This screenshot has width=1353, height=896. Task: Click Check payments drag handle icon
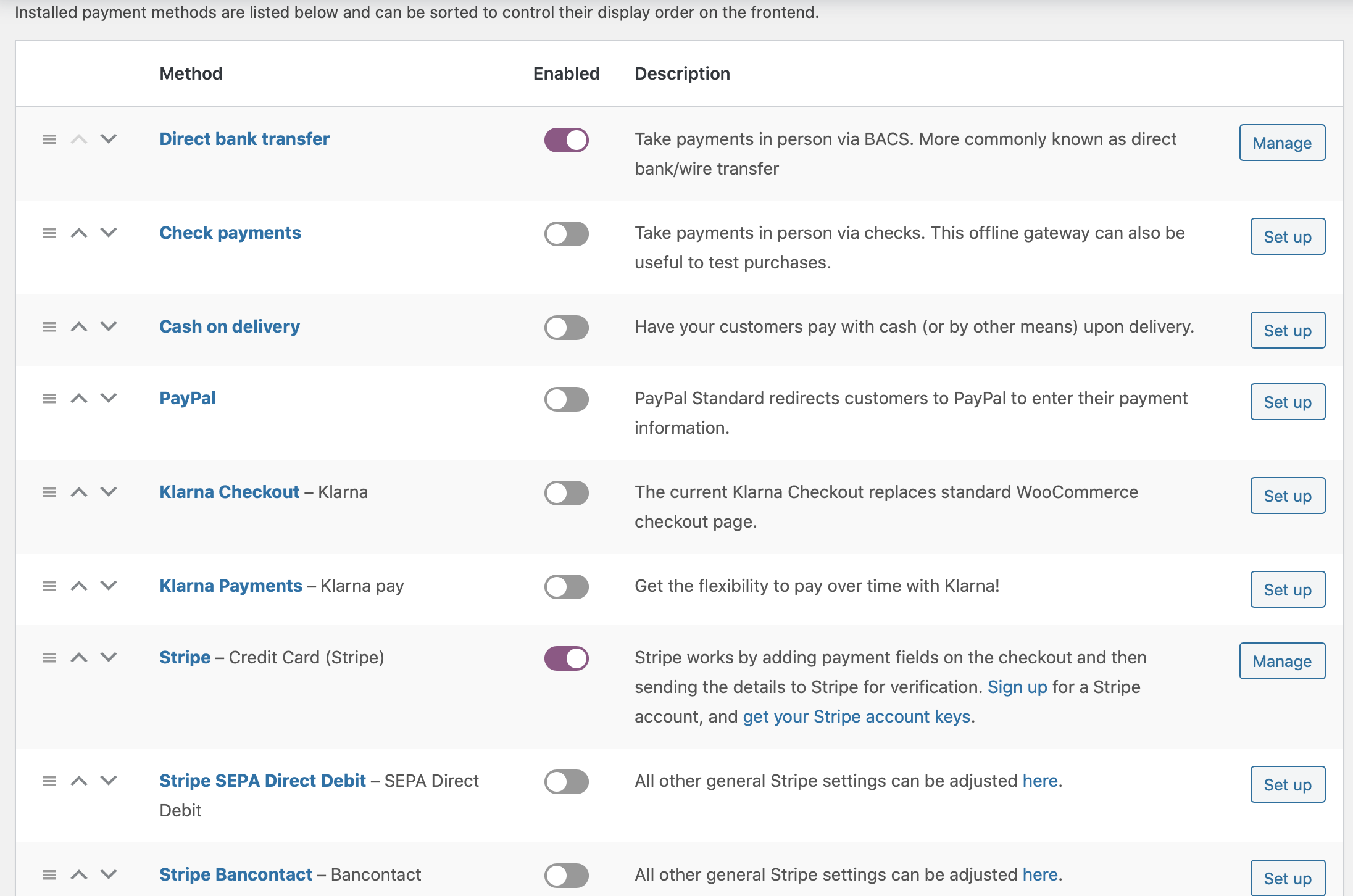point(49,233)
